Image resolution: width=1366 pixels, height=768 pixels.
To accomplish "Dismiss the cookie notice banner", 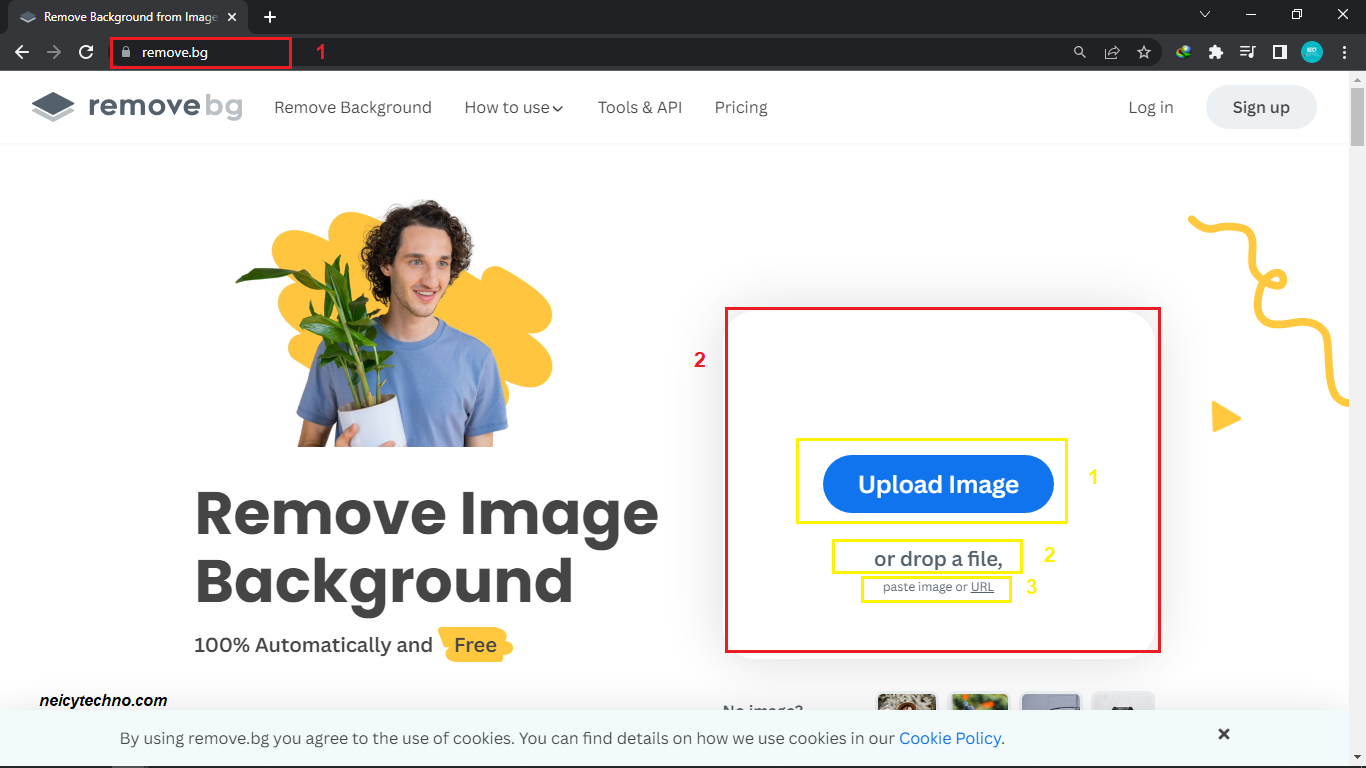I will coord(1224,734).
